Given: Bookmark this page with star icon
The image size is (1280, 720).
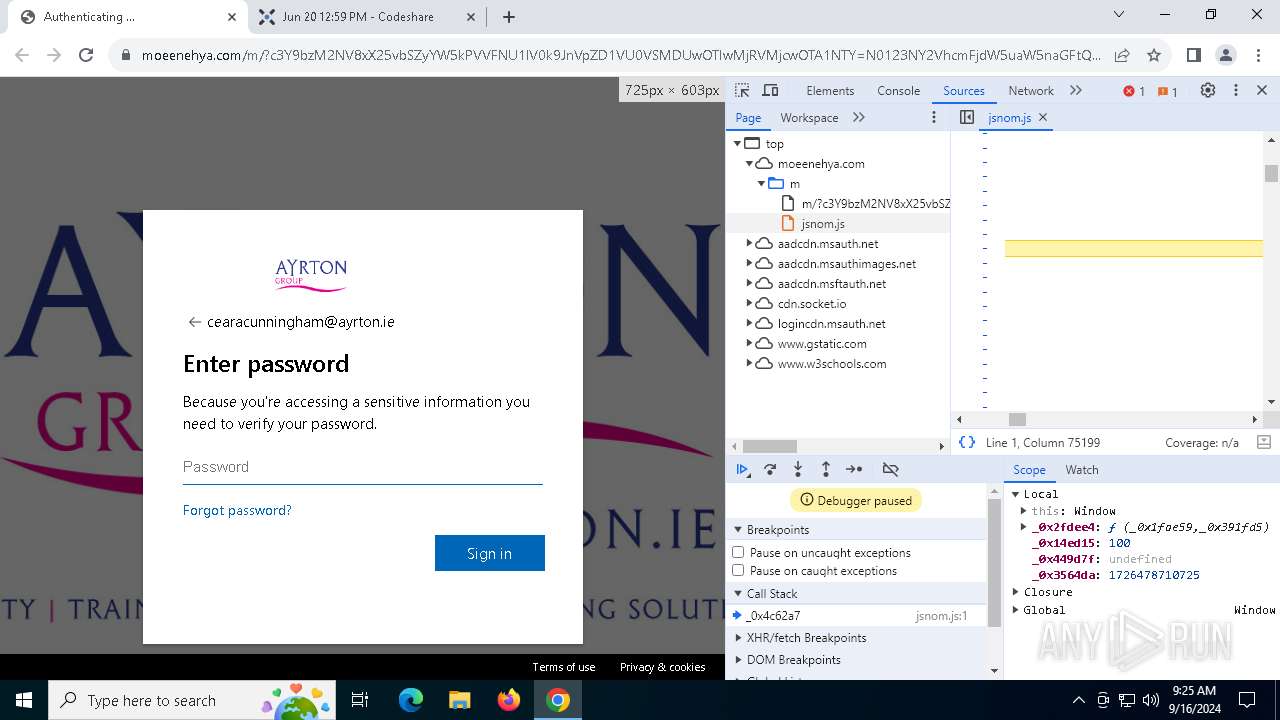Looking at the screenshot, I should [x=1154, y=55].
